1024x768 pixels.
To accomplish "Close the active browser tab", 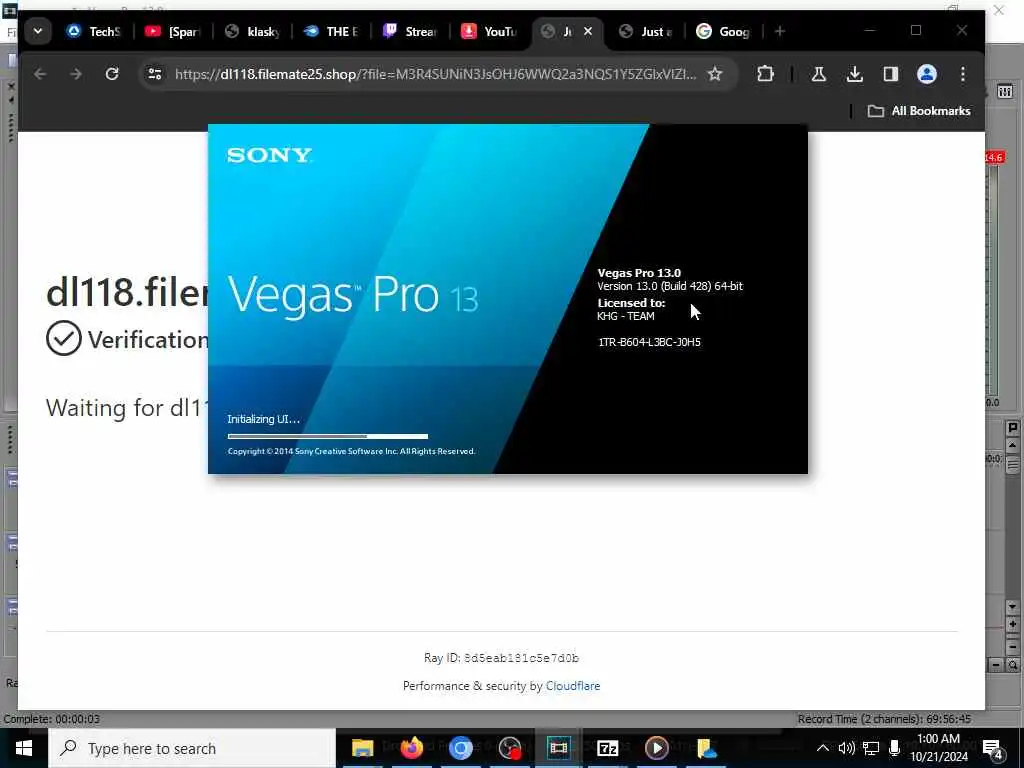I will pyautogui.click(x=588, y=31).
